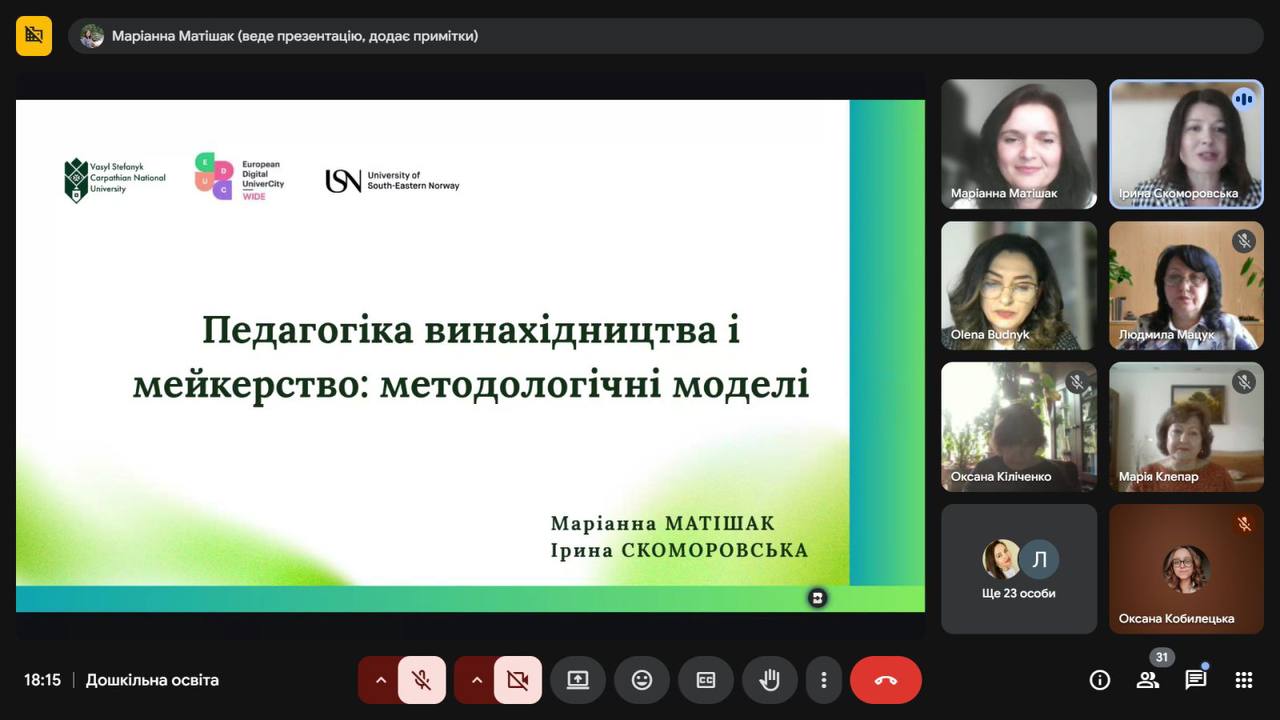
Task: Open meeting details info icon
Action: 1100,680
